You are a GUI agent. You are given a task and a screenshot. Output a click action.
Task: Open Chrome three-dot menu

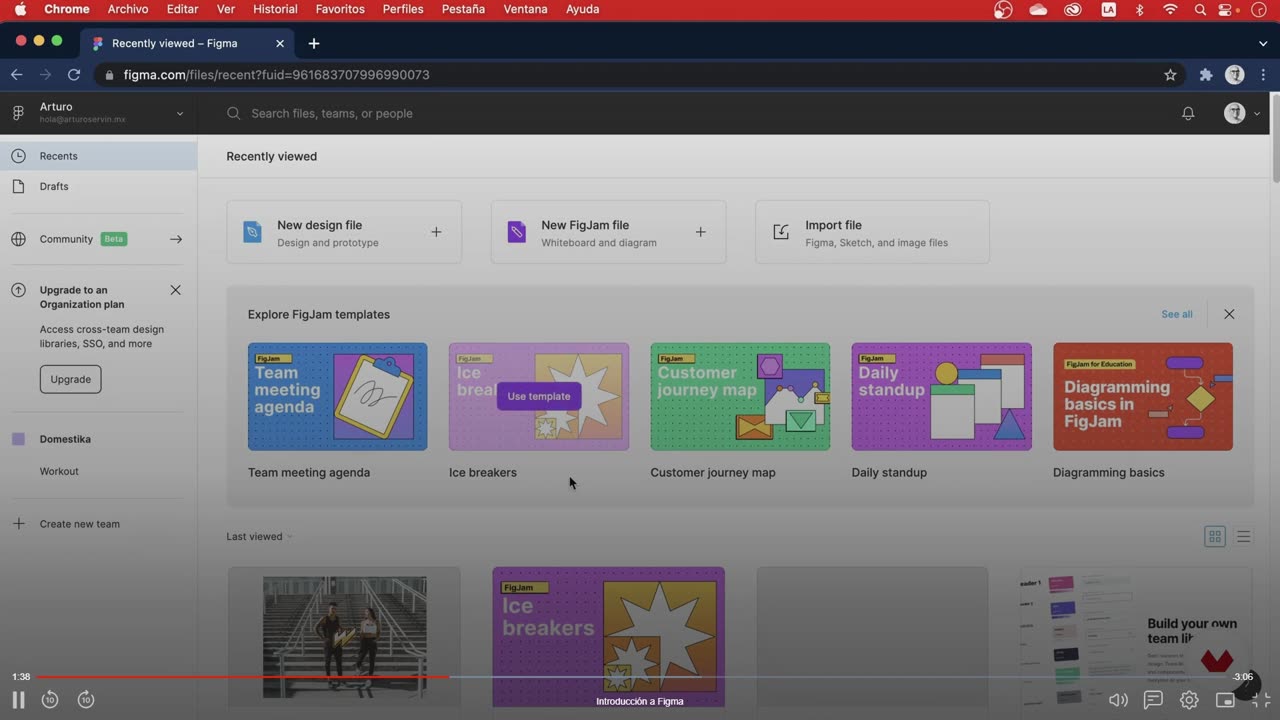pyautogui.click(x=1264, y=75)
